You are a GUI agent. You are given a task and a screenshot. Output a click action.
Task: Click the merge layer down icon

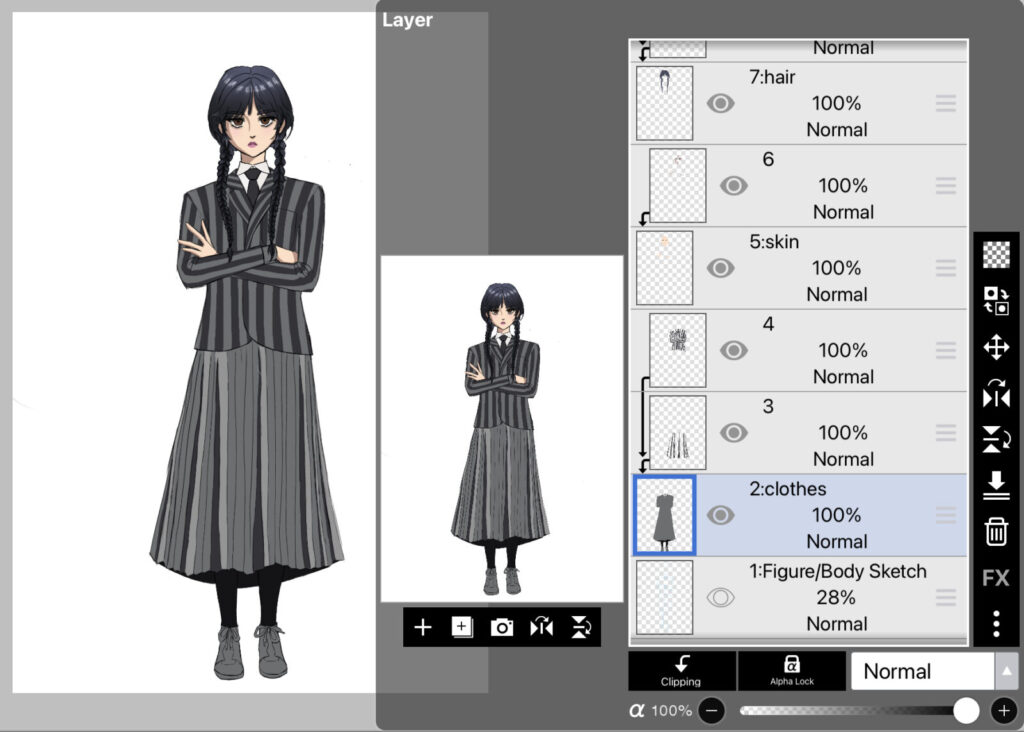tap(996, 486)
